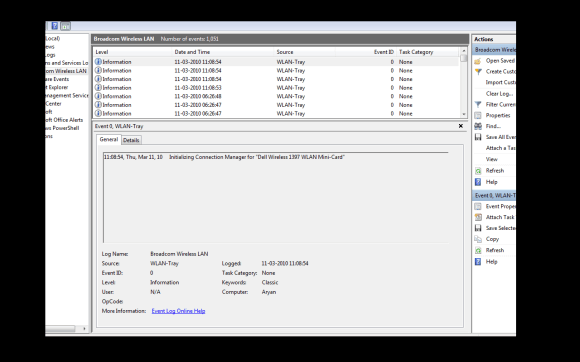This screenshot has height=362, width=580.
Task: Sort by the Source column header
Action: [x=304, y=52]
